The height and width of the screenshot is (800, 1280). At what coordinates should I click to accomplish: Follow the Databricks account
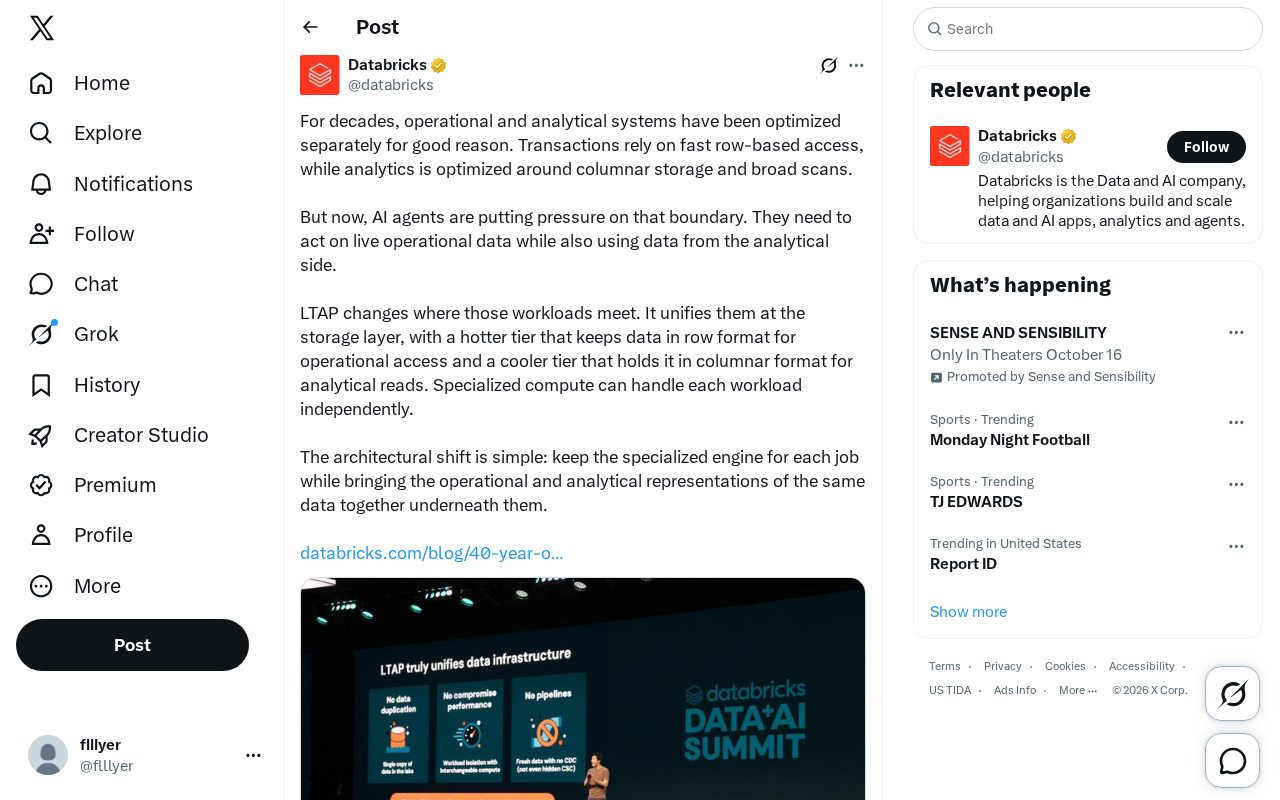click(1206, 147)
